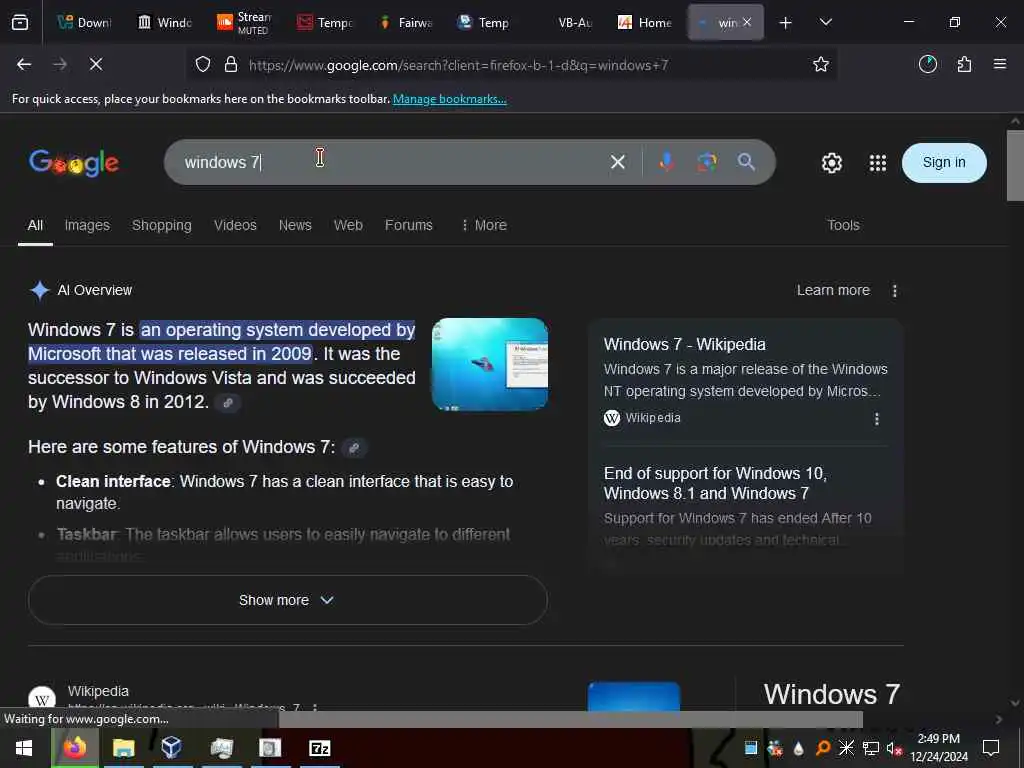Open a new browser tab
The width and height of the screenshot is (1024, 768).
click(786, 23)
